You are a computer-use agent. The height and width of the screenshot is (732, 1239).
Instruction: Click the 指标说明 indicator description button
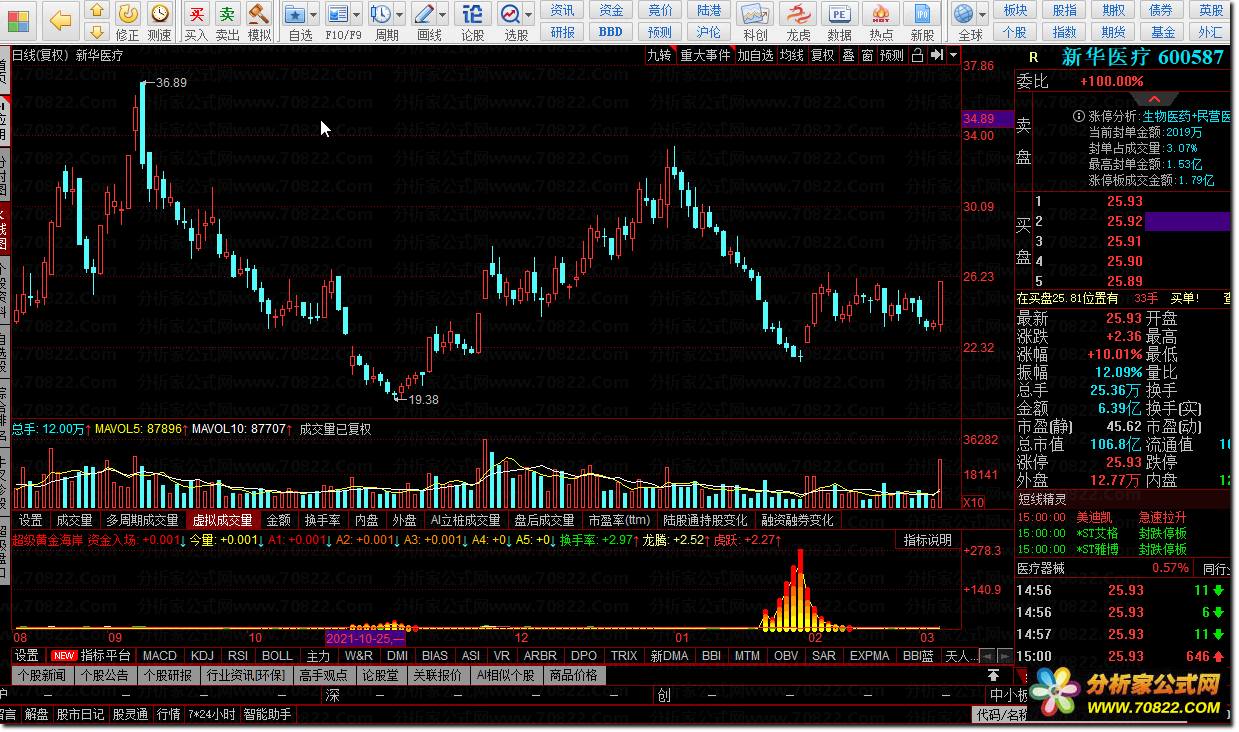(928, 540)
